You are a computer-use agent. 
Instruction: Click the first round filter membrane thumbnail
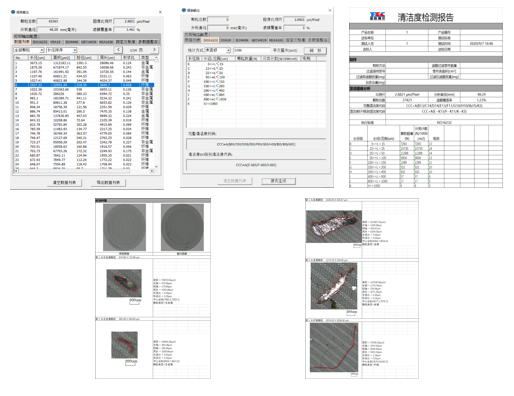pos(124,227)
